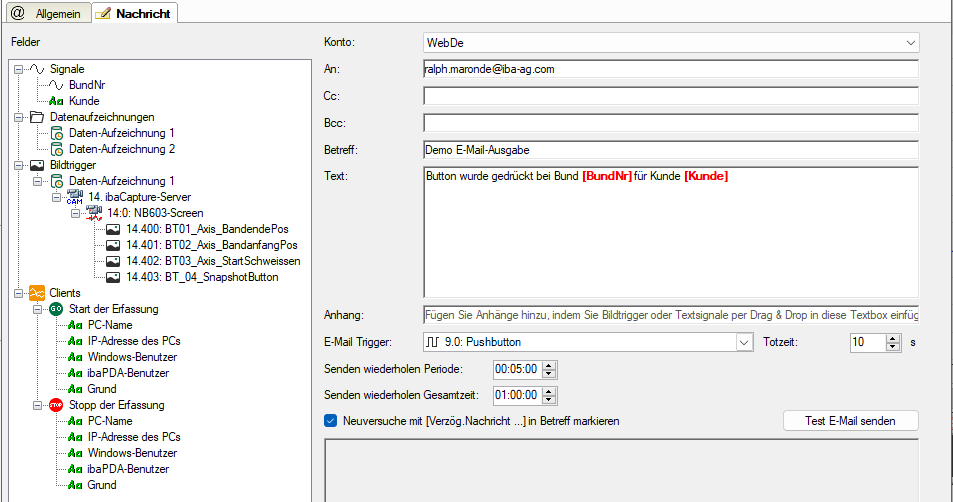The height and width of the screenshot is (502, 953).
Task: Click into the empty Bcc field
Action: tap(671, 123)
